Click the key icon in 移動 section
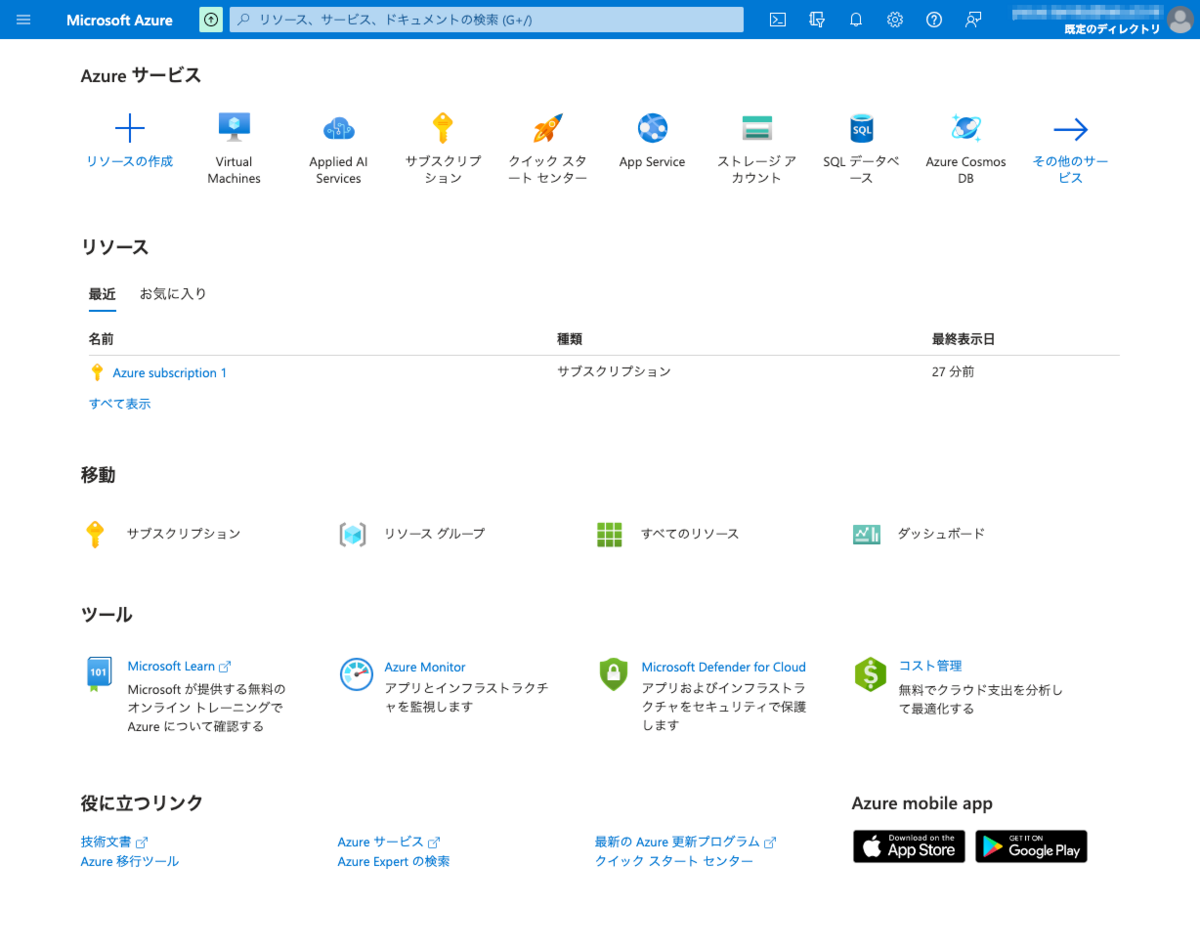The height and width of the screenshot is (951, 1200). click(95, 534)
